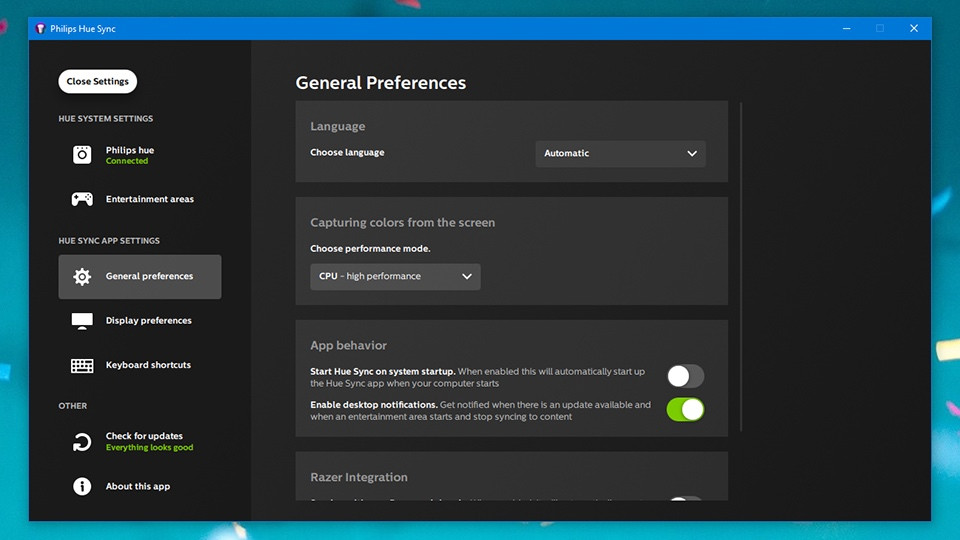Click the Philips Hue Sync title bar logo
960x540 pixels.
point(40,29)
